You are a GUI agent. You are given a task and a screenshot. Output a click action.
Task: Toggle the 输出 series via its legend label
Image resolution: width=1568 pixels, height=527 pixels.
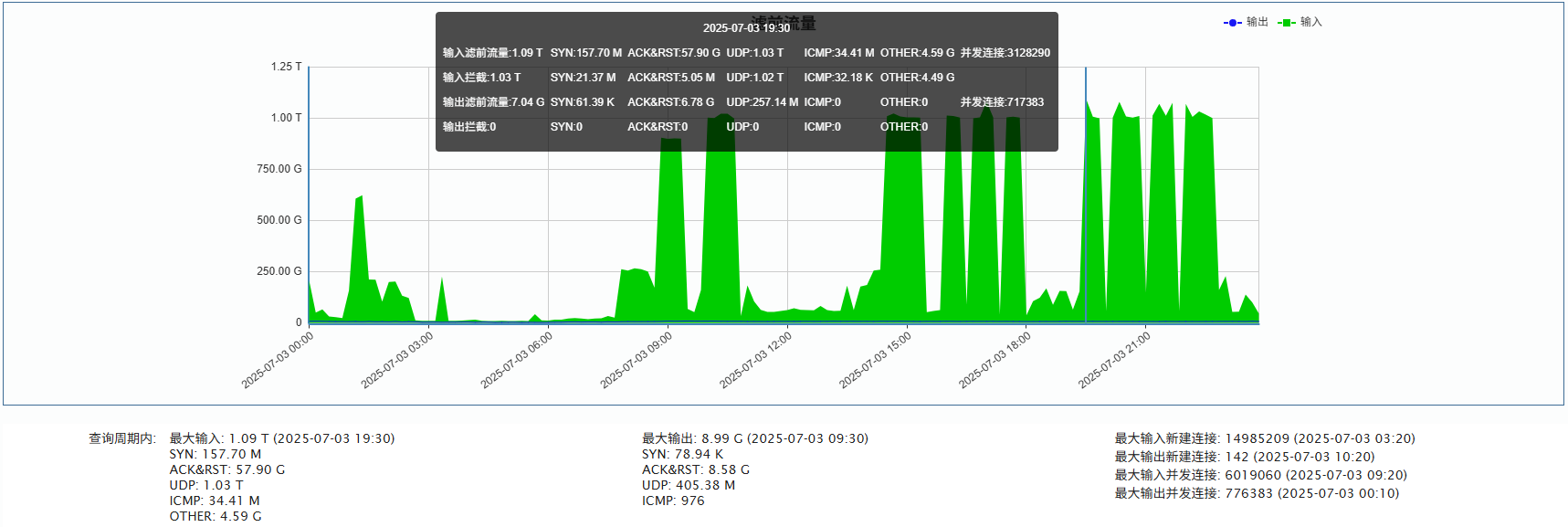[1258, 22]
